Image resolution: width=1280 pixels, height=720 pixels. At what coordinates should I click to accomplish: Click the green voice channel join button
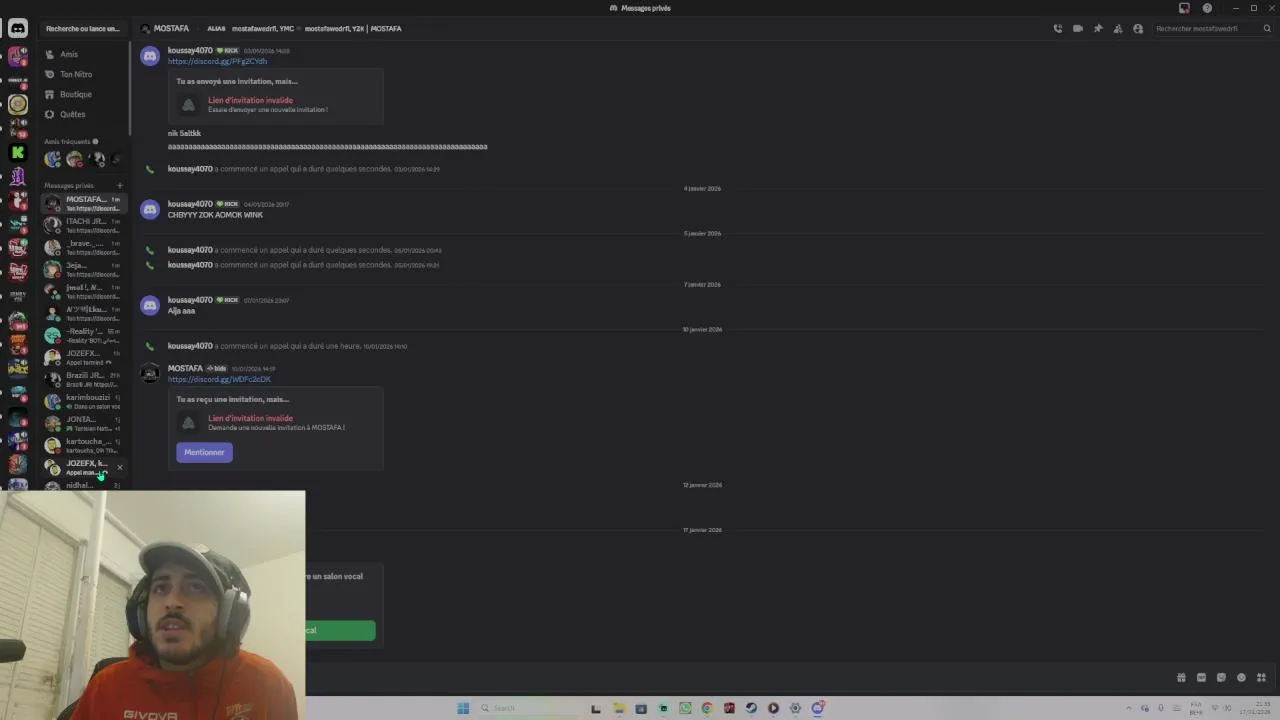coord(340,630)
